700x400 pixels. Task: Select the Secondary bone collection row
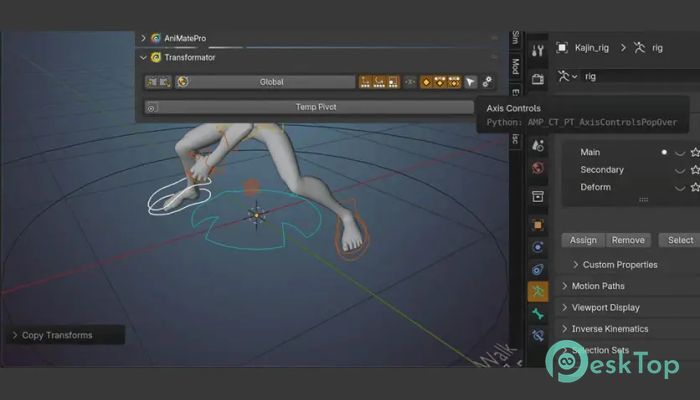click(631, 170)
